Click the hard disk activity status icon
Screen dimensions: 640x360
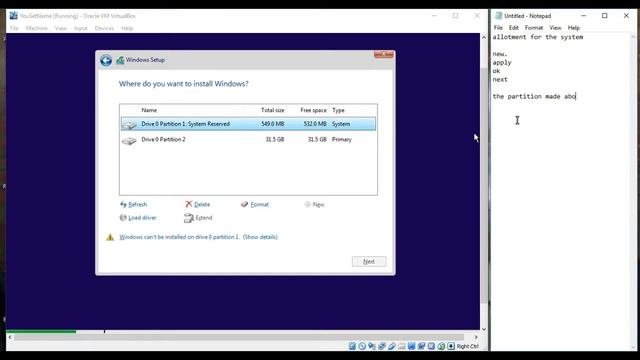352,346
